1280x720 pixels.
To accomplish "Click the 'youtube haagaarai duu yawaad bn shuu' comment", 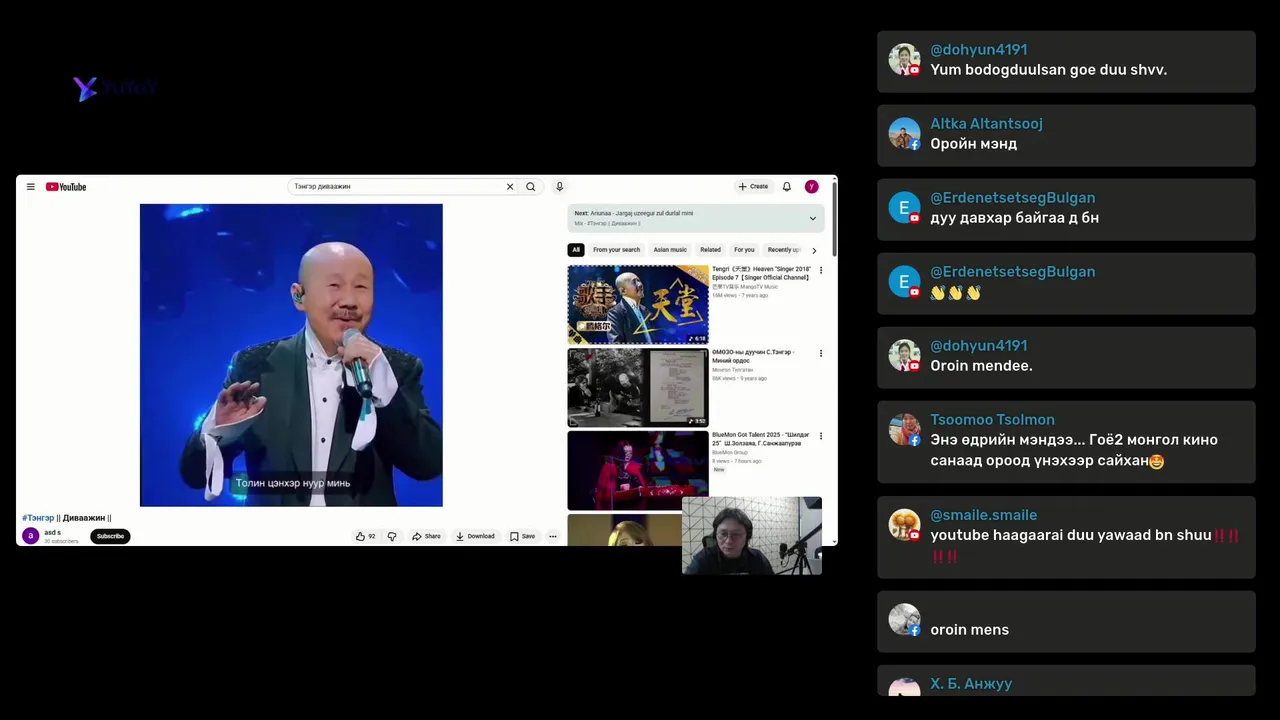I will 1085,545.
